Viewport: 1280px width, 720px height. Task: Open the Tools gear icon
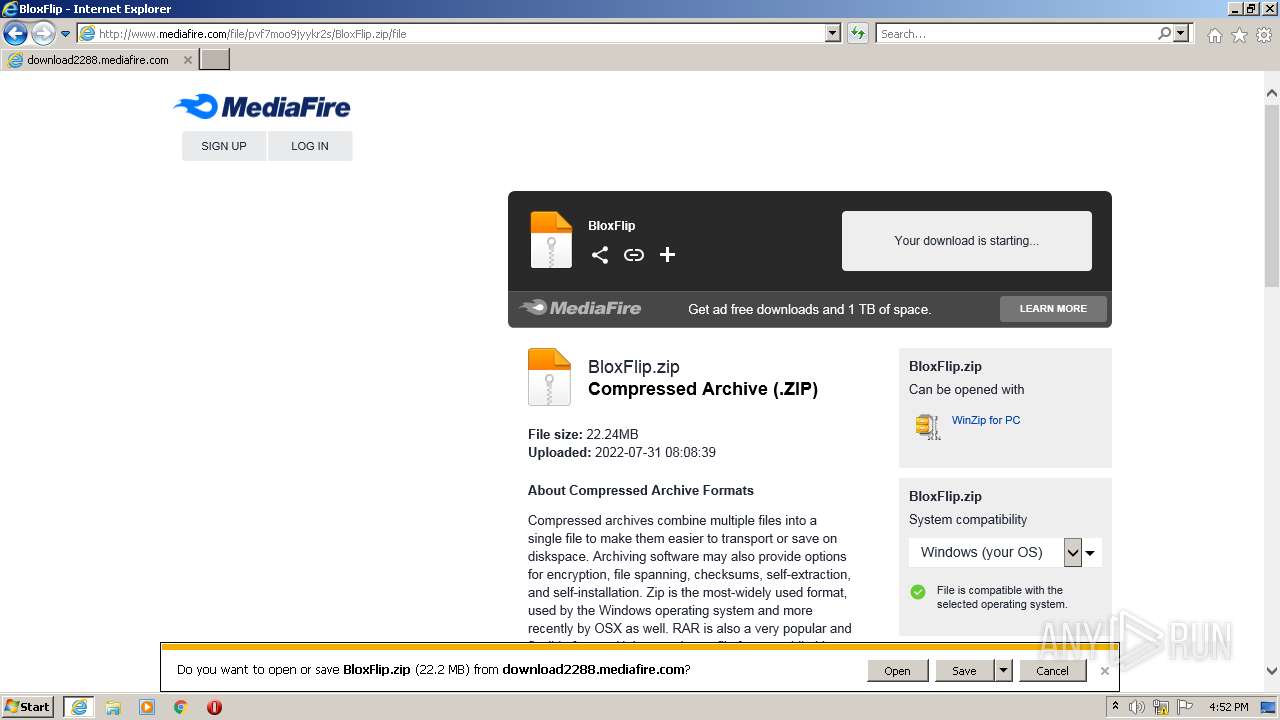tap(1264, 35)
